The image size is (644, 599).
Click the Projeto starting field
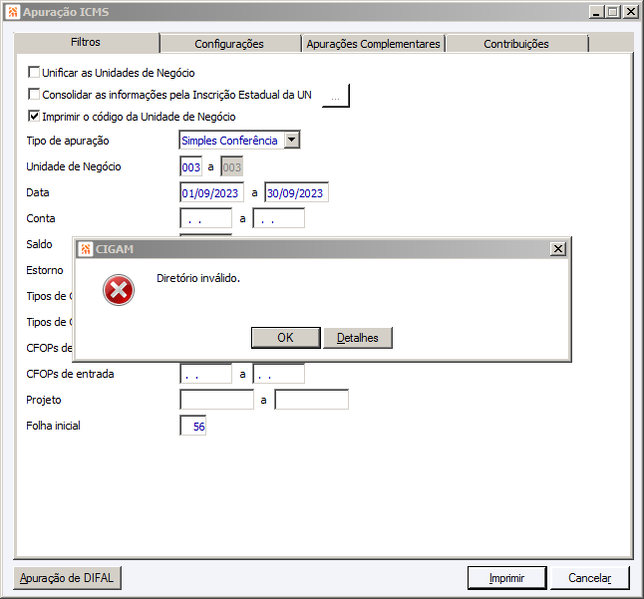pyautogui.click(x=217, y=400)
